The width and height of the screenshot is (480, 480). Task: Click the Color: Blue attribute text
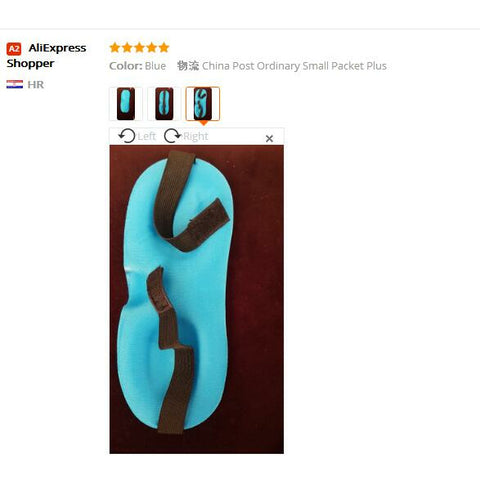point(138,66)
